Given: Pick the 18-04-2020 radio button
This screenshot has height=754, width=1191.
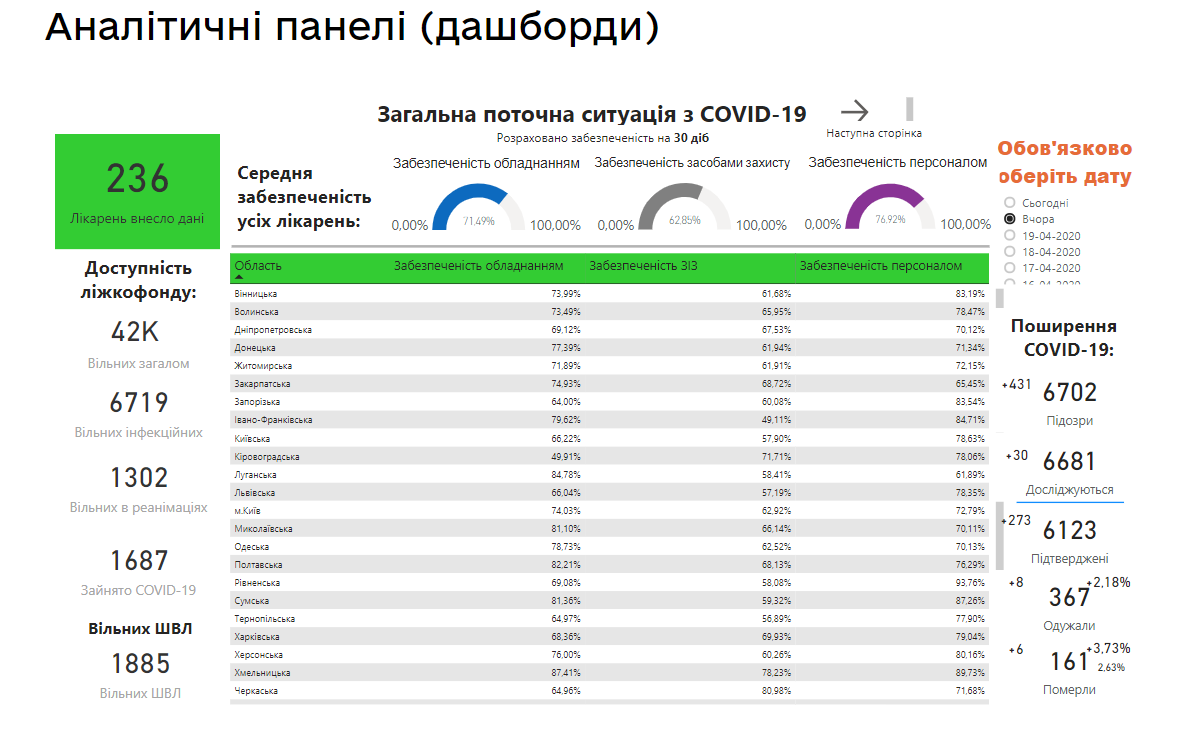Looking at the screenshot, I should coord(1010,252).
